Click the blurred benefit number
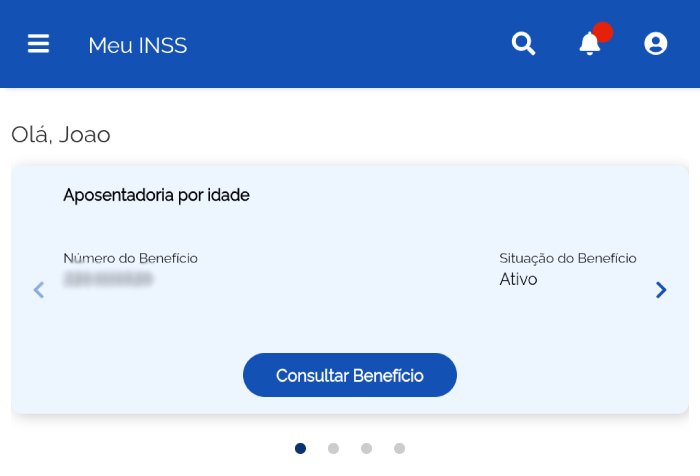 tap(108, 280)
